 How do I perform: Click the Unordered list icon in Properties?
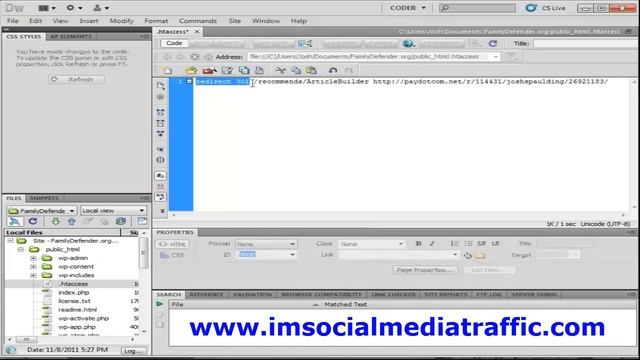pos(454,244)
